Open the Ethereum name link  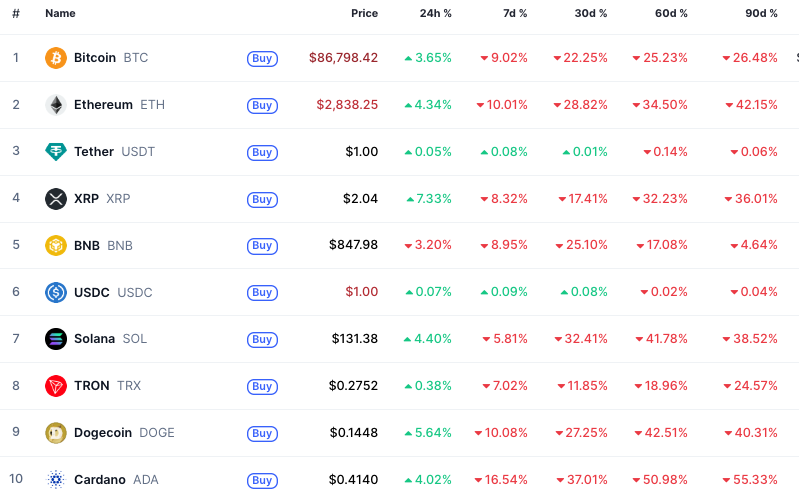[x=103, y=105]
